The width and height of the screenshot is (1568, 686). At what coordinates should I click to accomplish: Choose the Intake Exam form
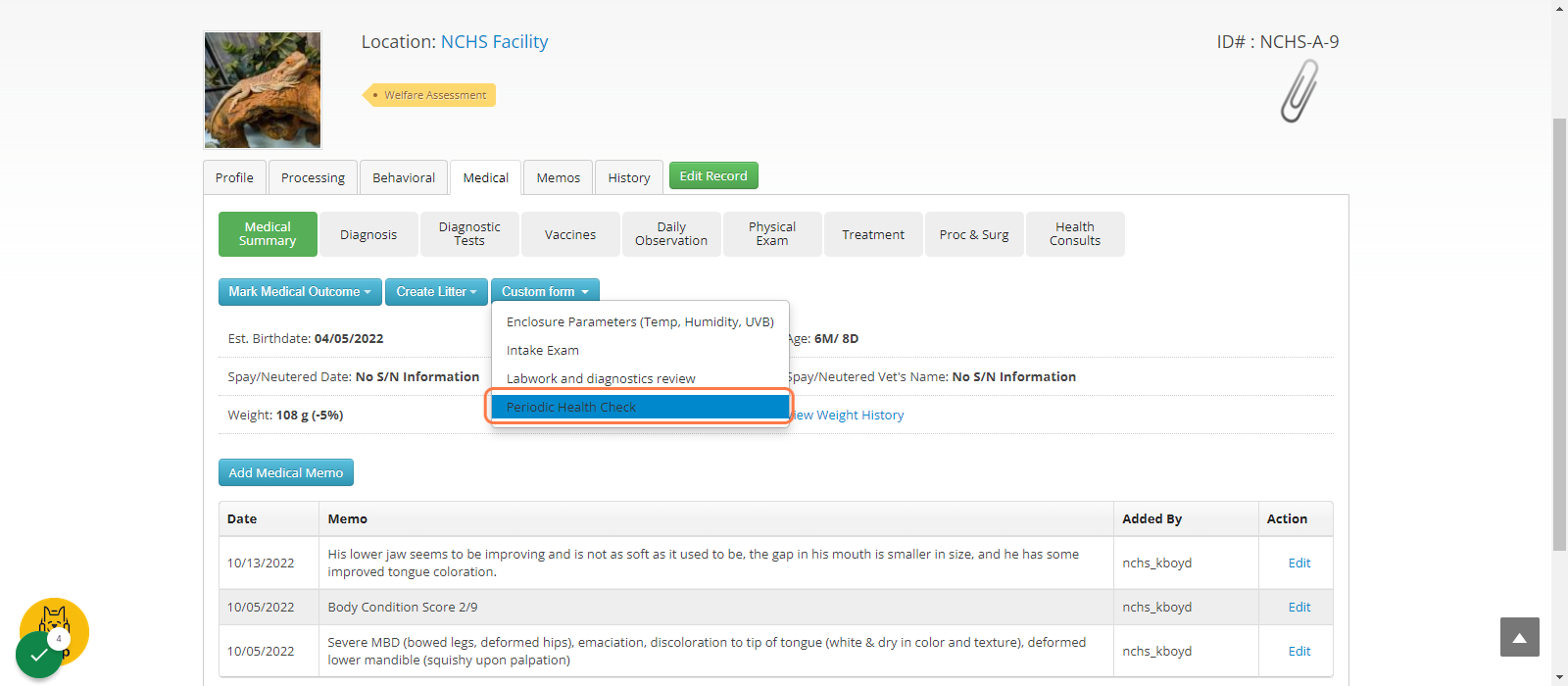coord(640,350)
